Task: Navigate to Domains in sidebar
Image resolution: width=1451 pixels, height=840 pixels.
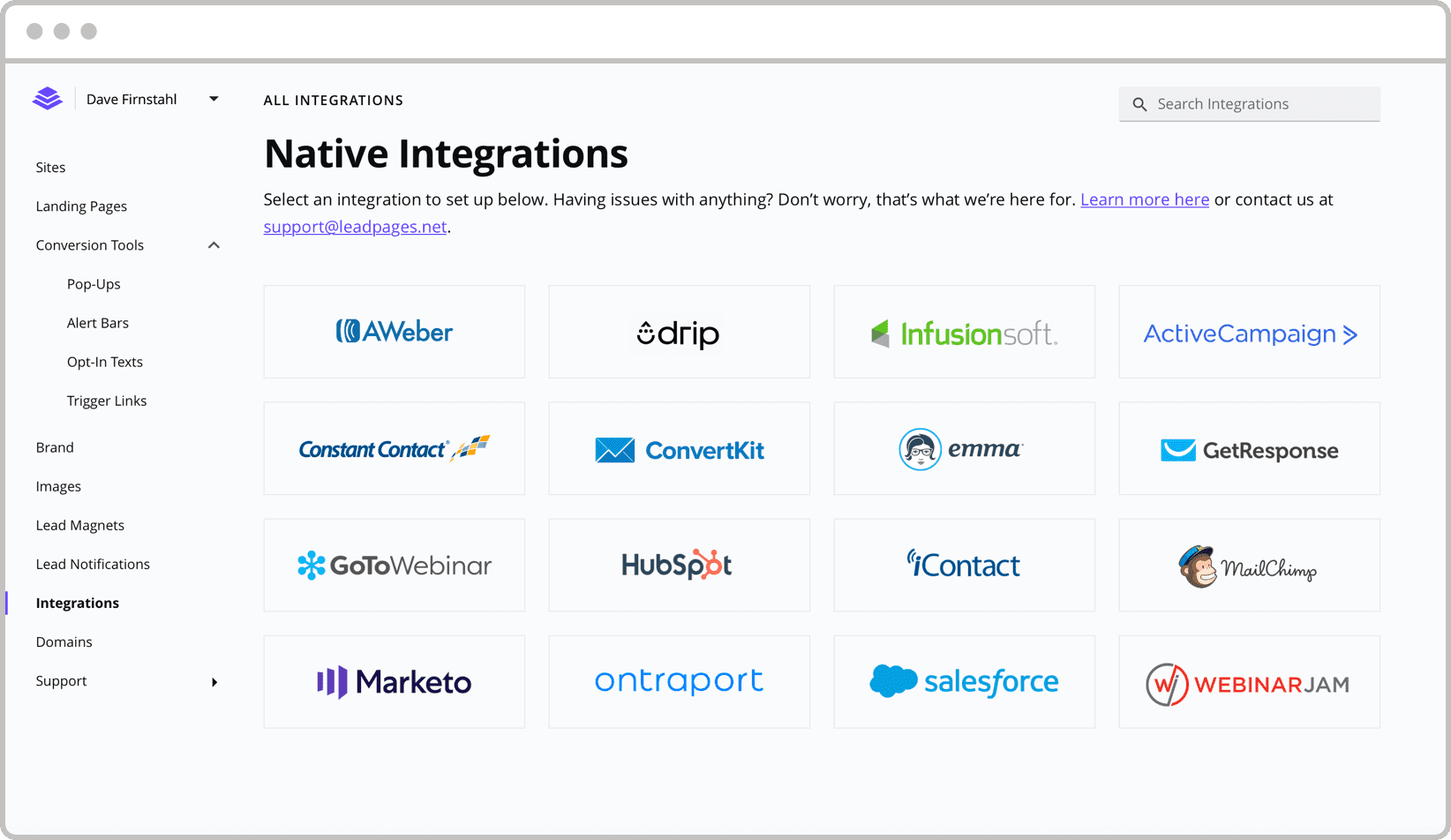Action: click(x=64, y=642)
